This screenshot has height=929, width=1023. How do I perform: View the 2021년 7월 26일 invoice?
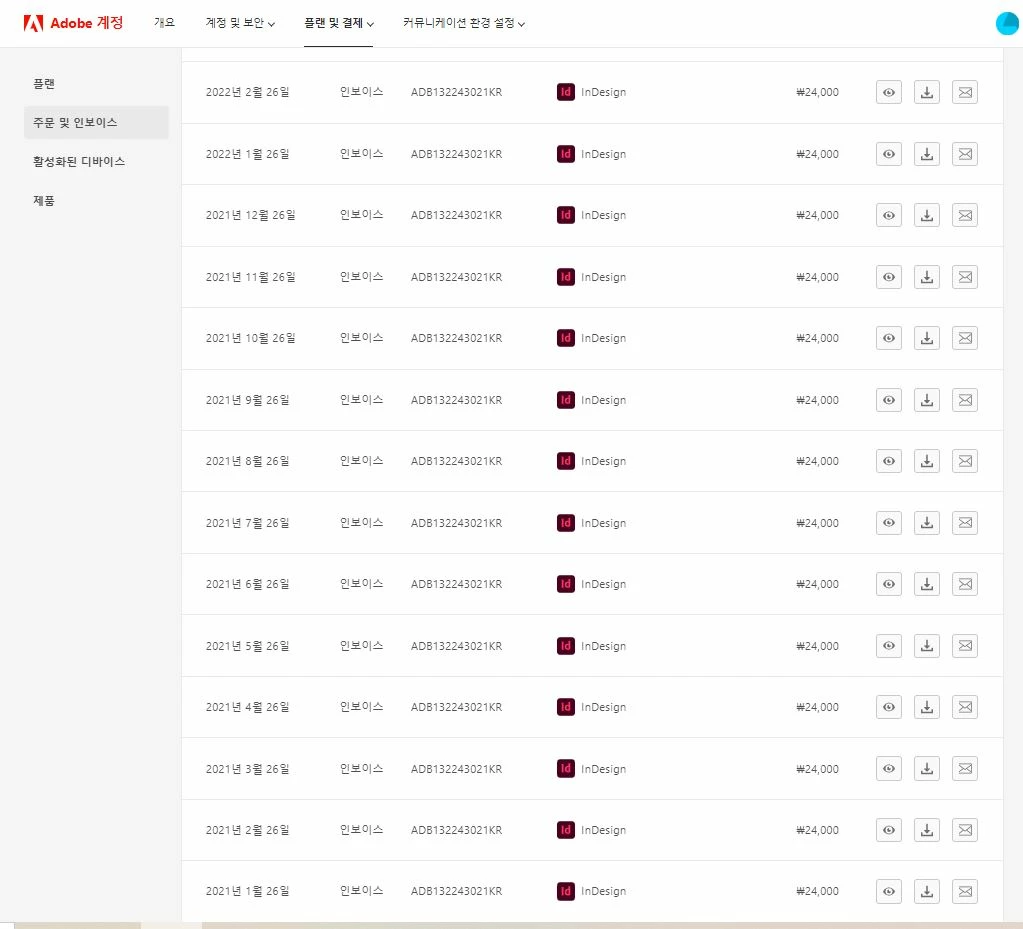point(889,523)
